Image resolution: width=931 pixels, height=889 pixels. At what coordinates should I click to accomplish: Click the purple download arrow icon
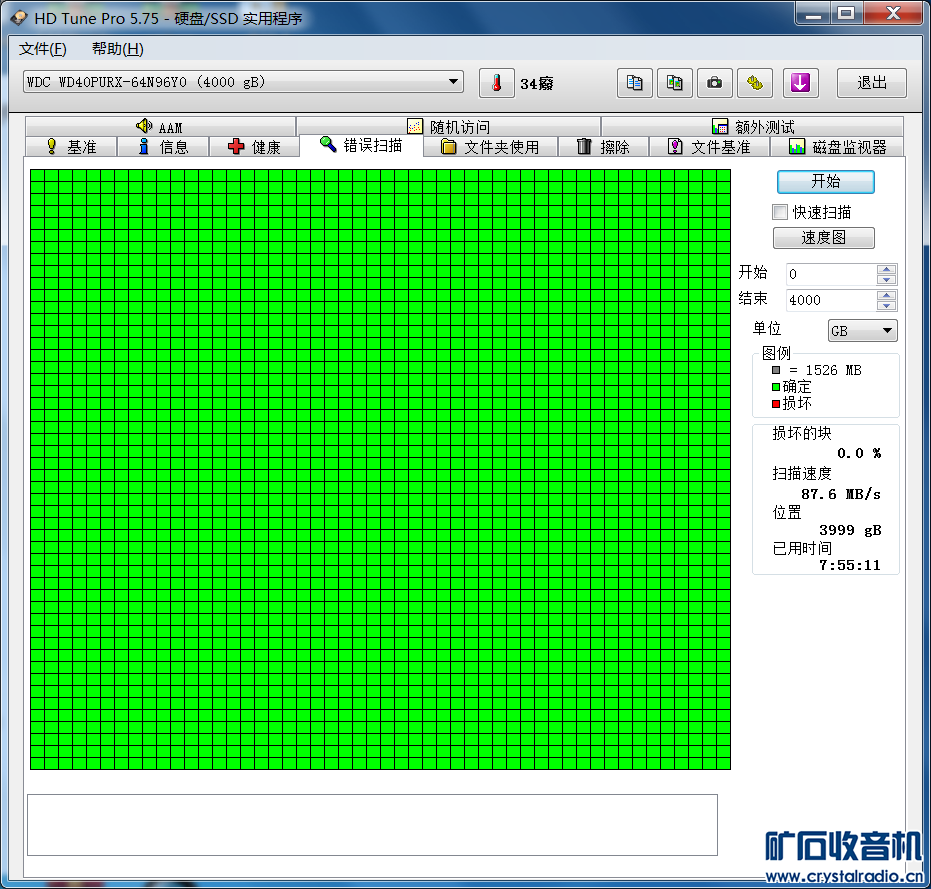[800, 83]
